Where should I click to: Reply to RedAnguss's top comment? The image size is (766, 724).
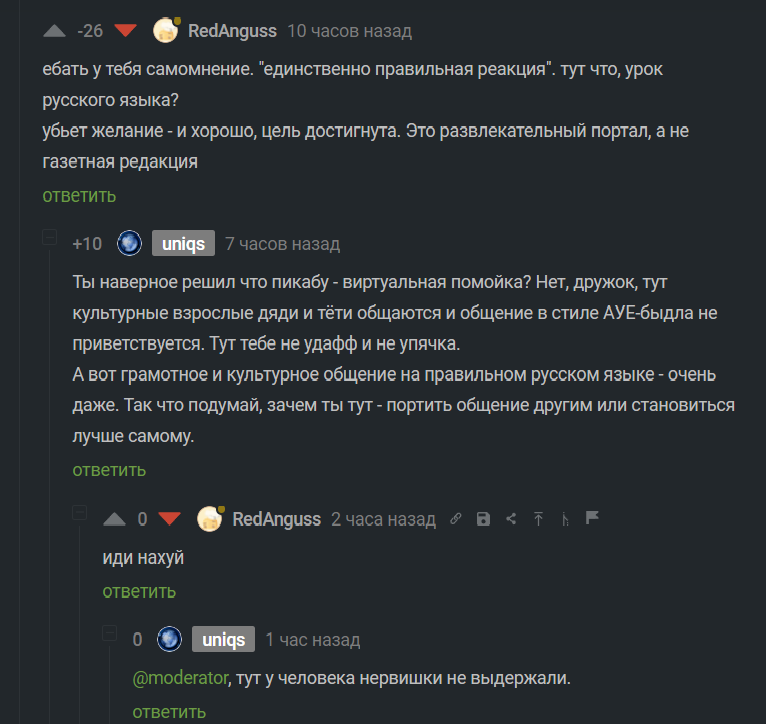(x=79, y=196)
